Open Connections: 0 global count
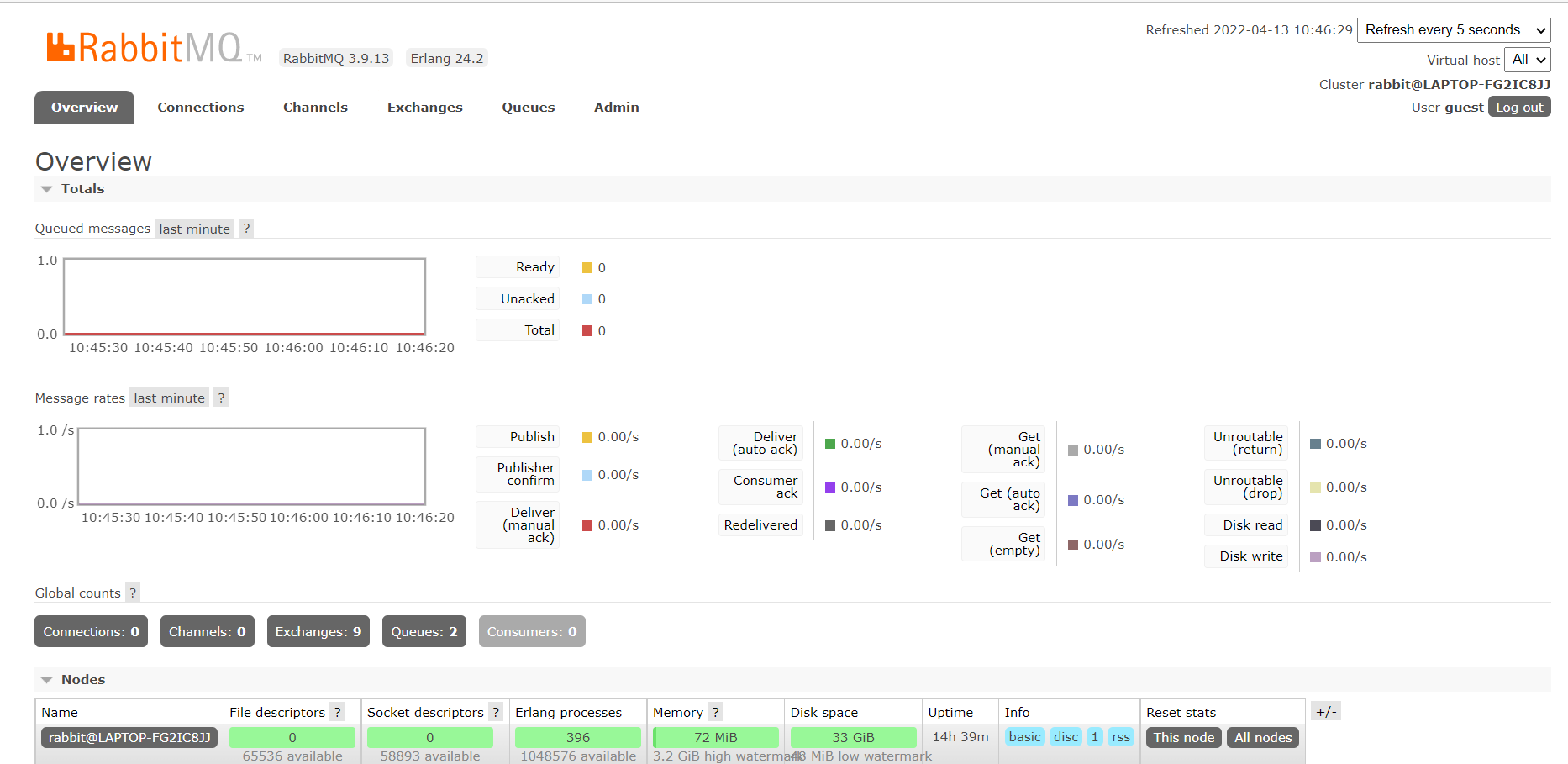The width and height of the screenshot is (1568, 764). [91, 631]
